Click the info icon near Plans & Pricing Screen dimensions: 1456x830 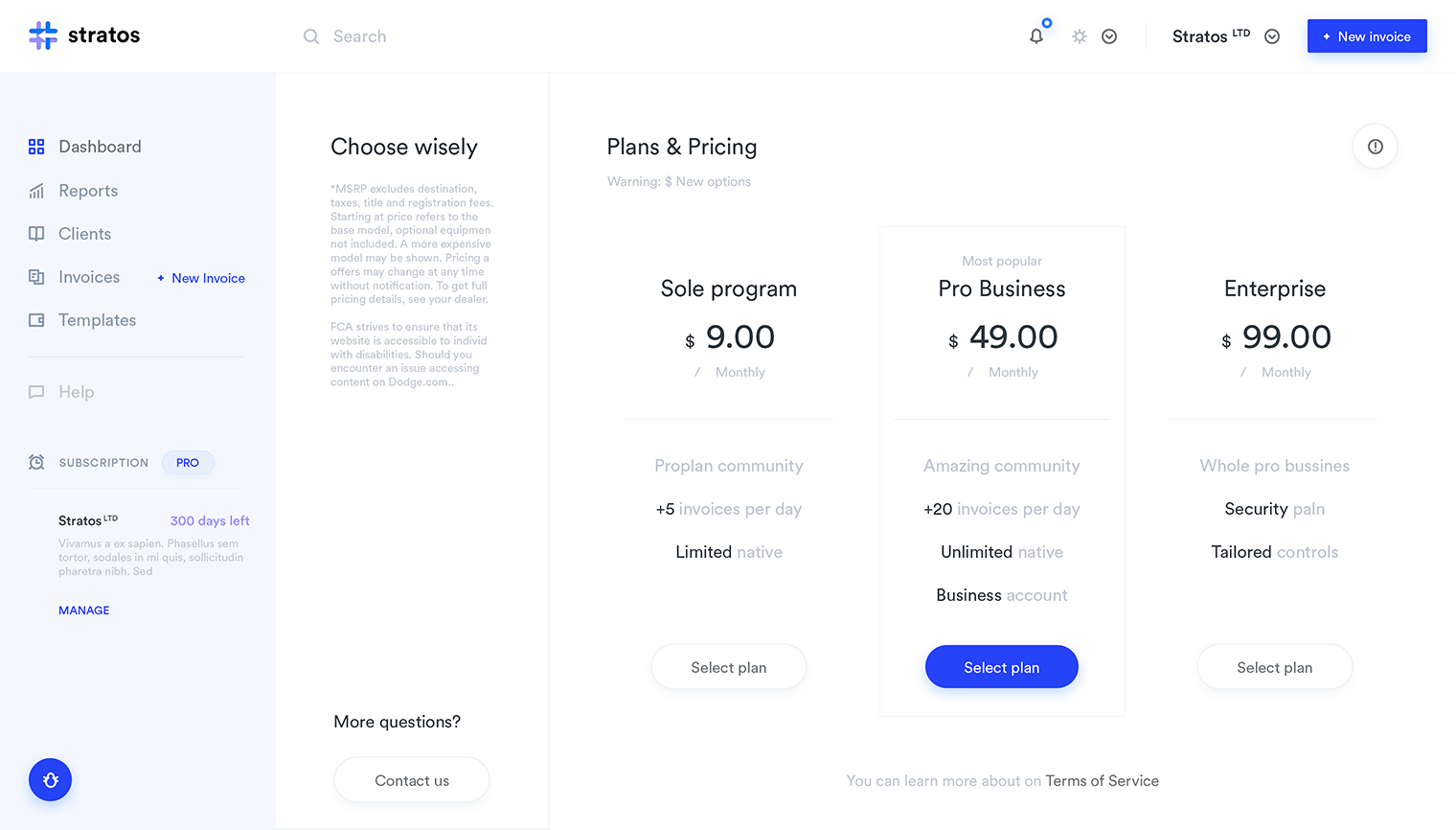pyautogui.click(x=1375, y=147)
